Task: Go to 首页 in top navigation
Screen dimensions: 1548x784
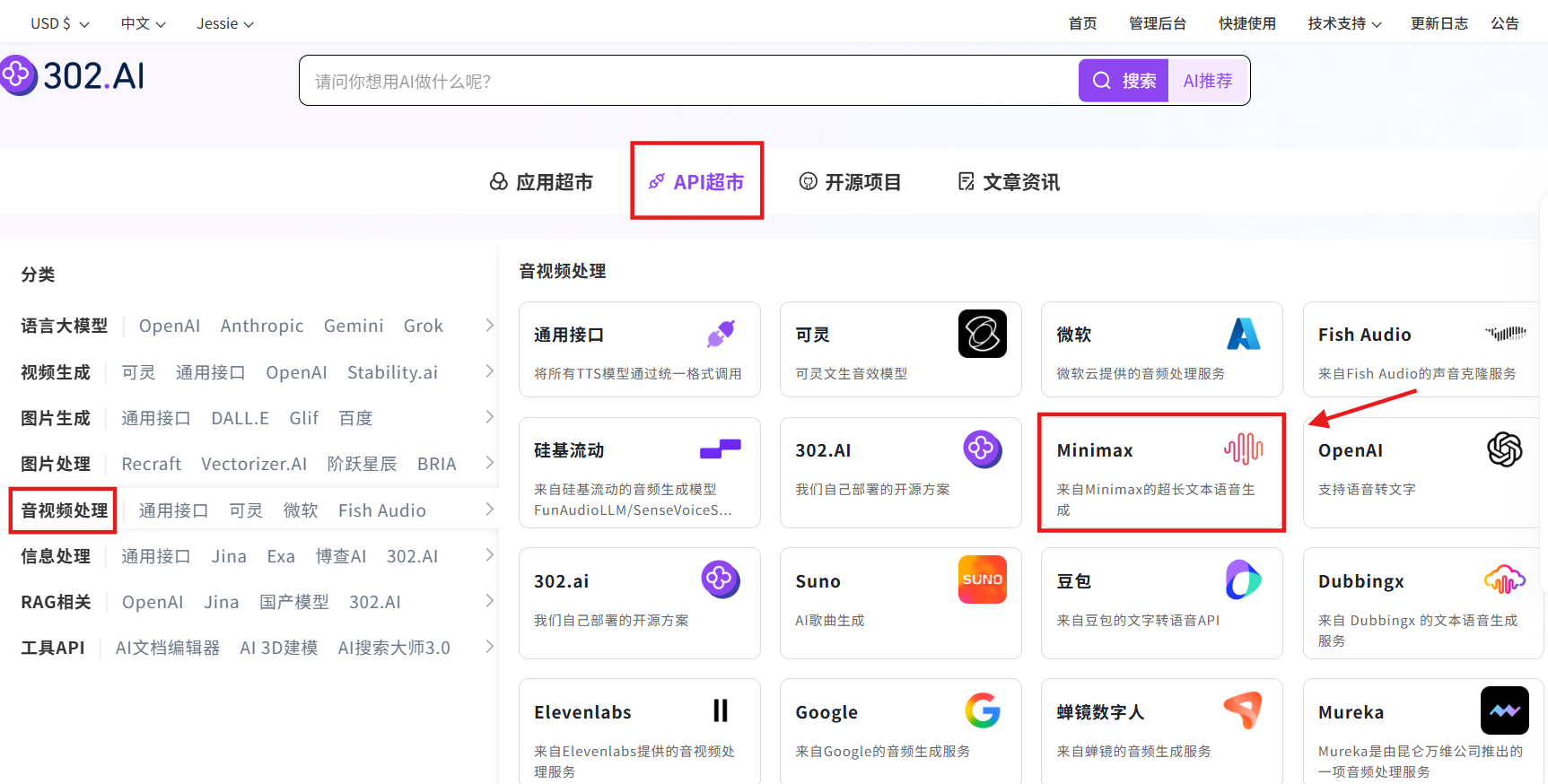Action: tap(1082, 23)
